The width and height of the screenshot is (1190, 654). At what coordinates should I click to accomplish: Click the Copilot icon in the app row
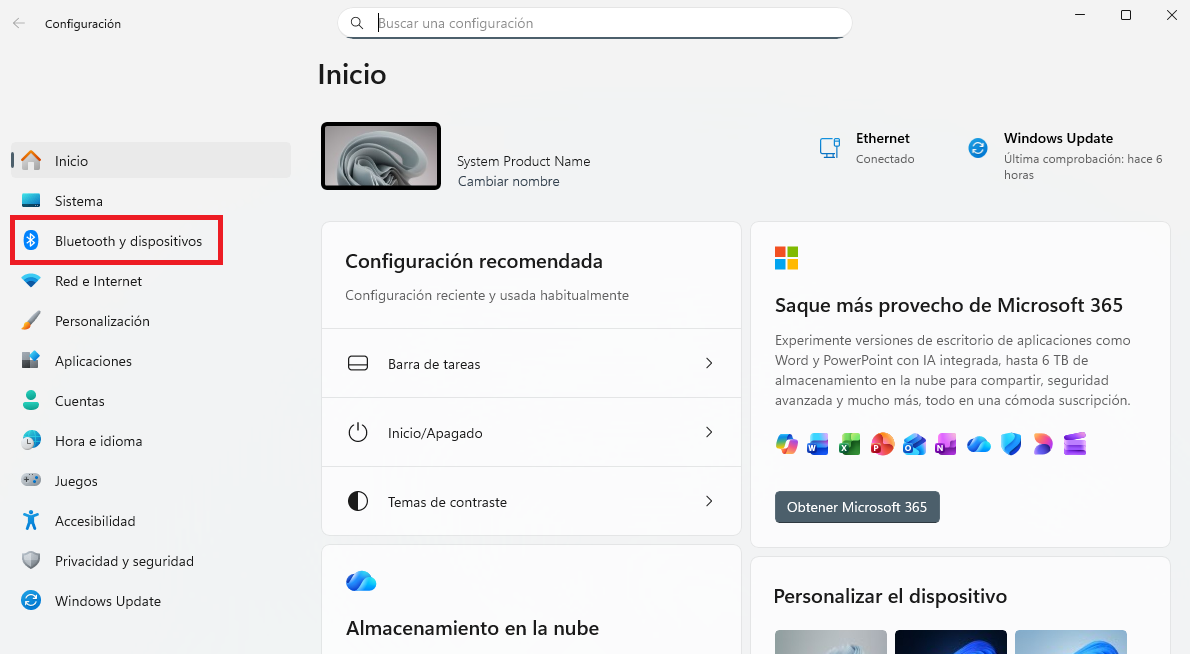(786, 444)
